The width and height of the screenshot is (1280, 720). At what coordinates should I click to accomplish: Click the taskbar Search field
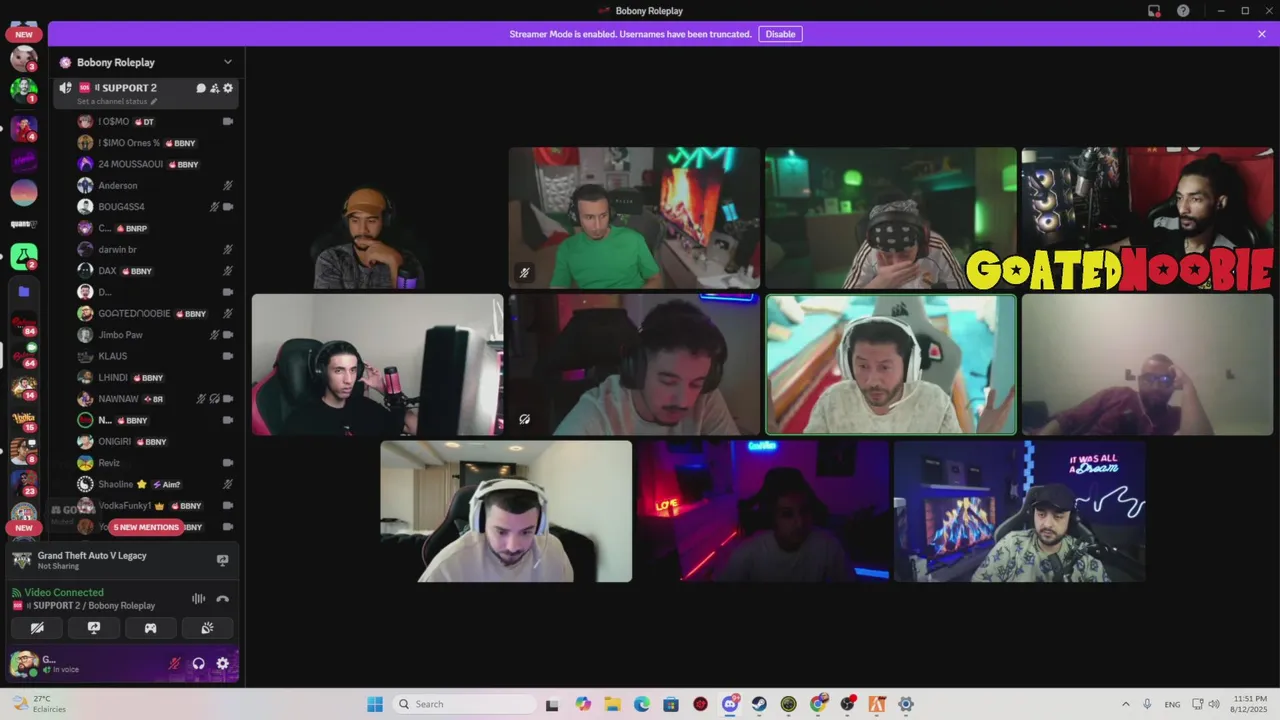tap(464, 704)
